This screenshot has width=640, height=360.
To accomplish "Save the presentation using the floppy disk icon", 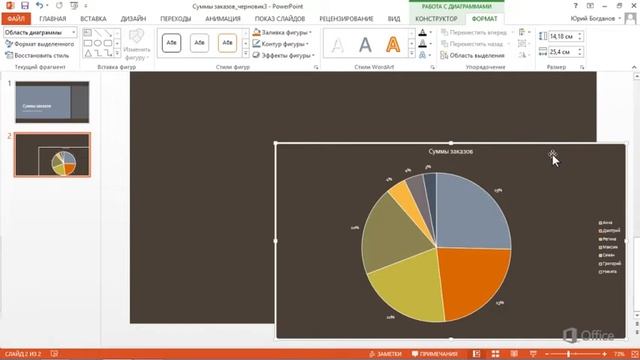I will pos(24,6).
